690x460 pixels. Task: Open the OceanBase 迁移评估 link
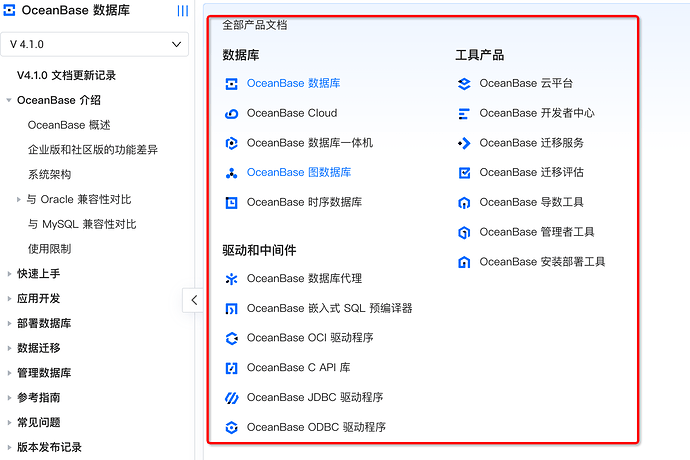[x=532, y=172]
